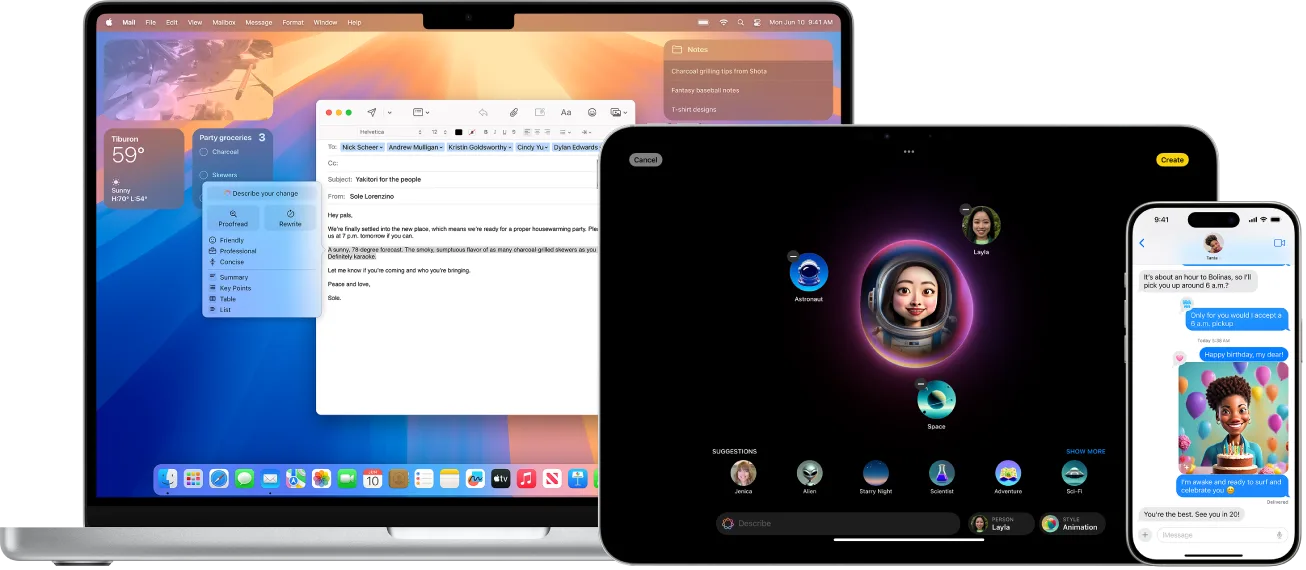
Task: Click the paperclip attach file icon
Action: coord(513,113)
